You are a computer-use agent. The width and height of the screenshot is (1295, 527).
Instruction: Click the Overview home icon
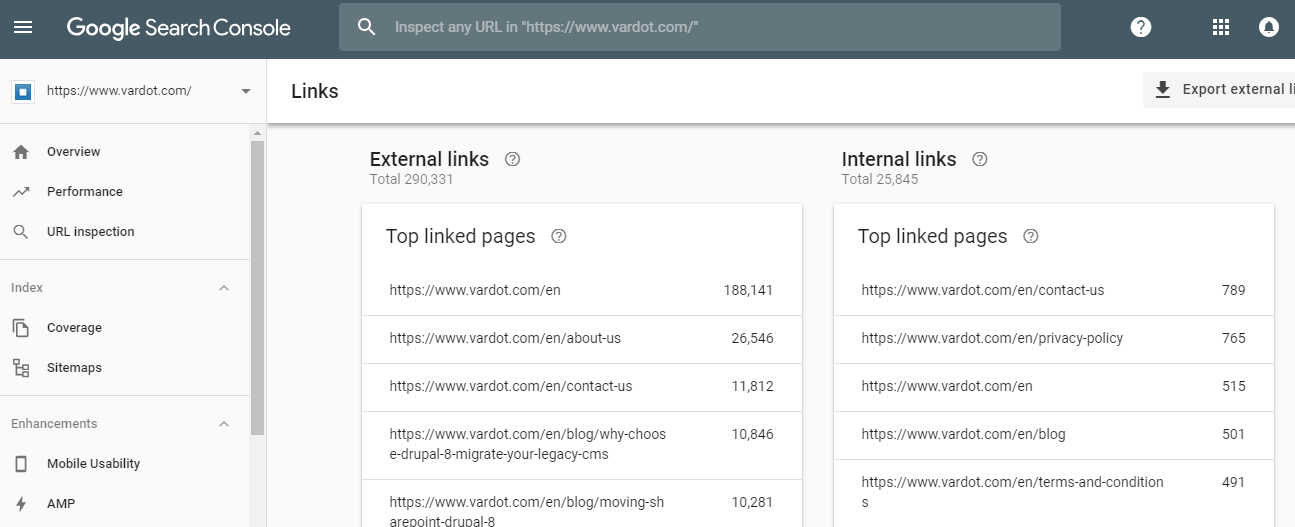coord(21,152)
